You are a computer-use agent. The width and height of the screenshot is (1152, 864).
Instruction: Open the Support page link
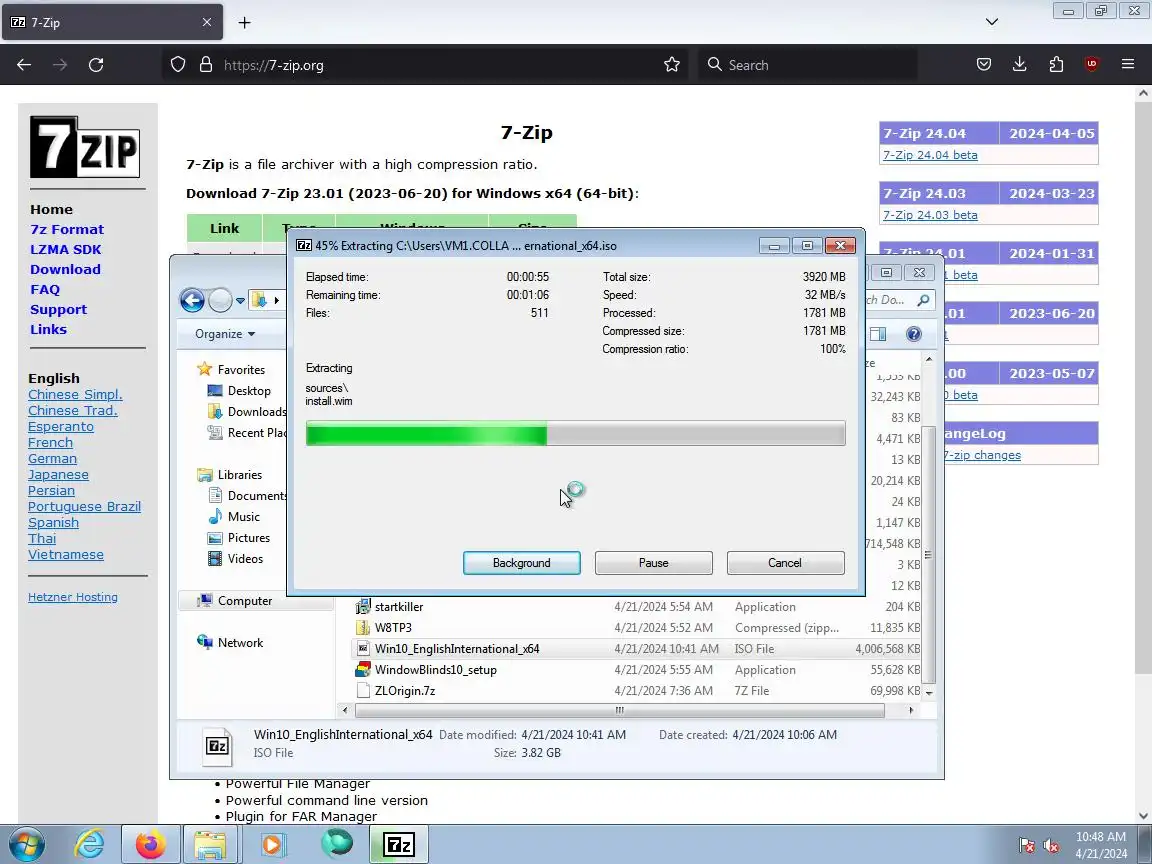[58, 309]
